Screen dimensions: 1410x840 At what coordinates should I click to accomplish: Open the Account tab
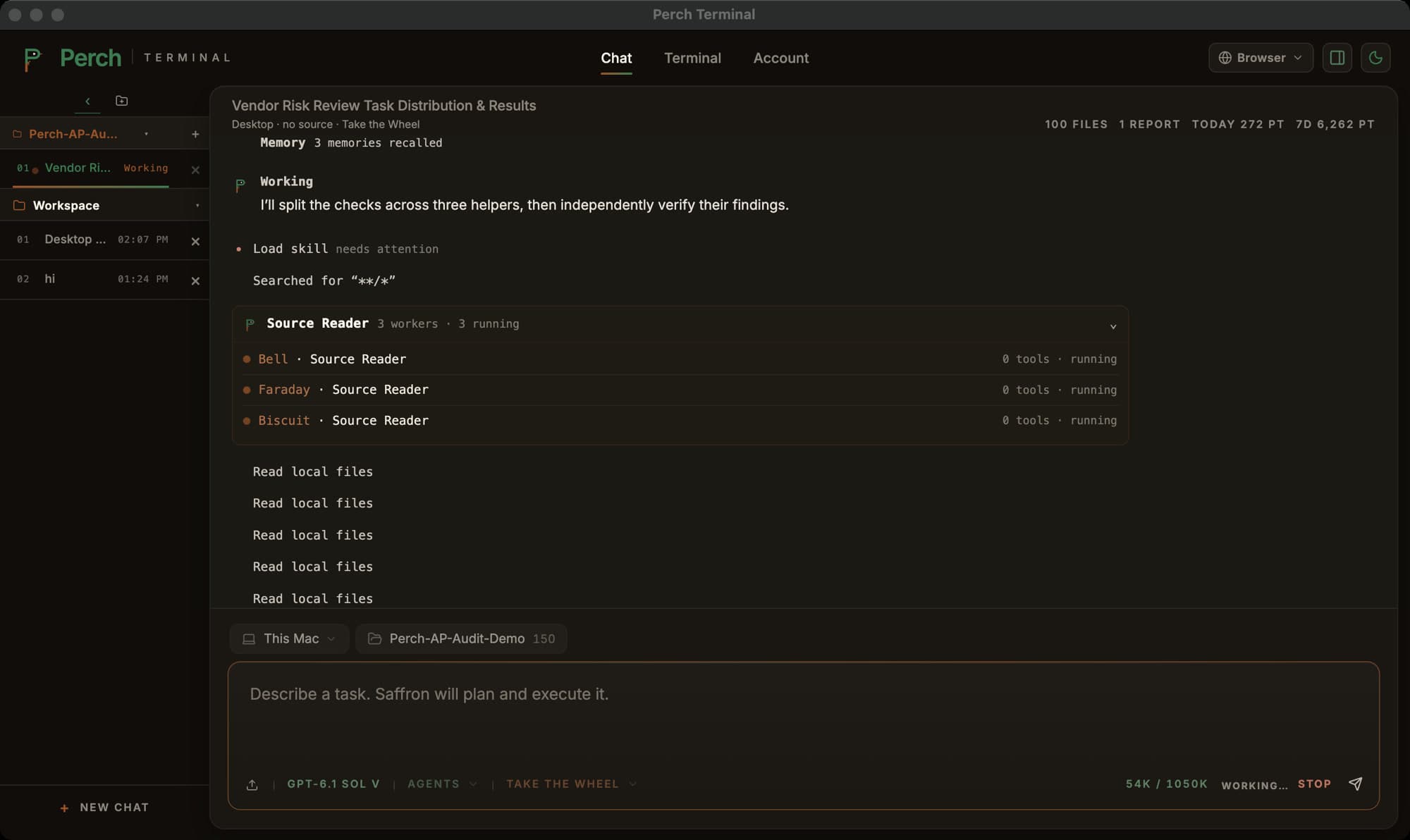pos(780,58)
